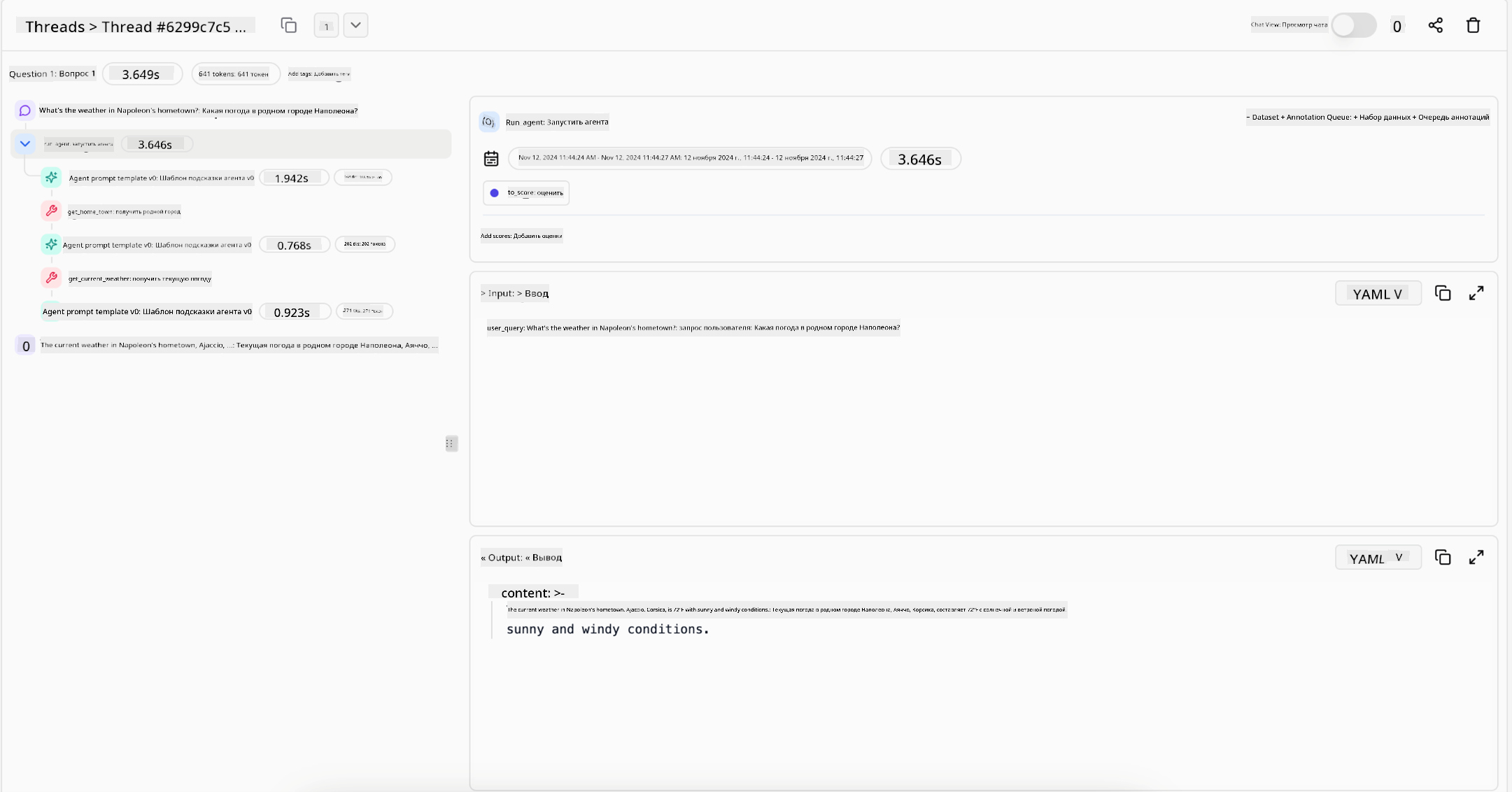1512x792 pixels.
Task: Collapse the Run agent tree node
Action: tap(25, 144)
